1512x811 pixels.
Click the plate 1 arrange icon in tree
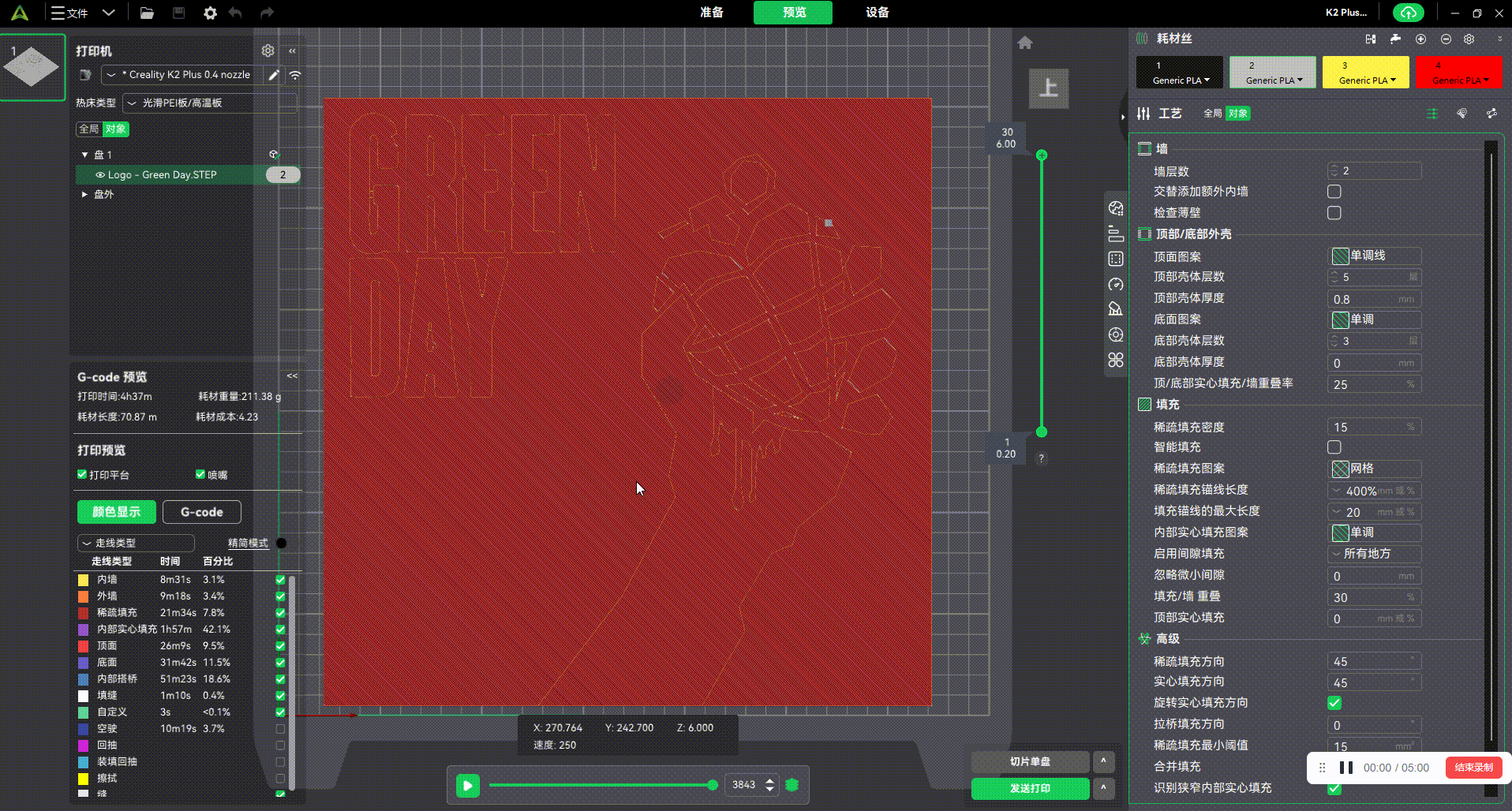[x=273, y=155]
